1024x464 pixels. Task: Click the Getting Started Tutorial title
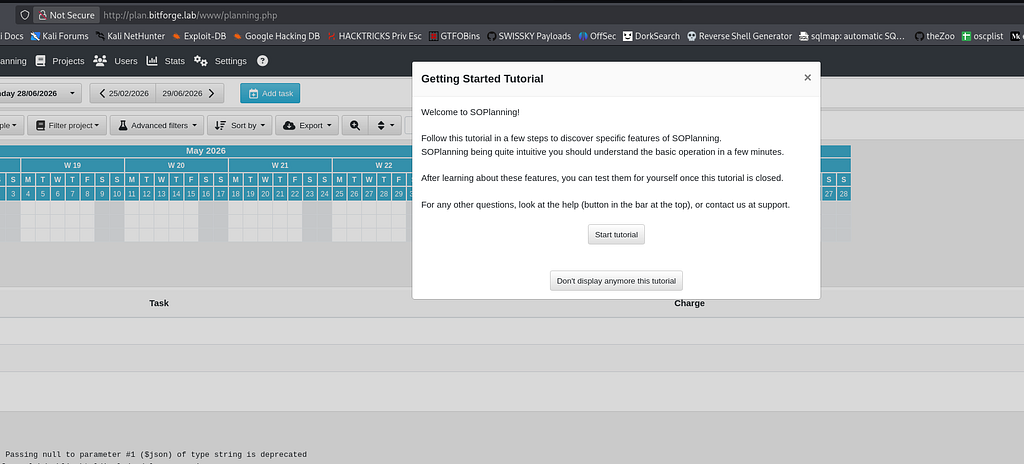[x=482, y=79]
